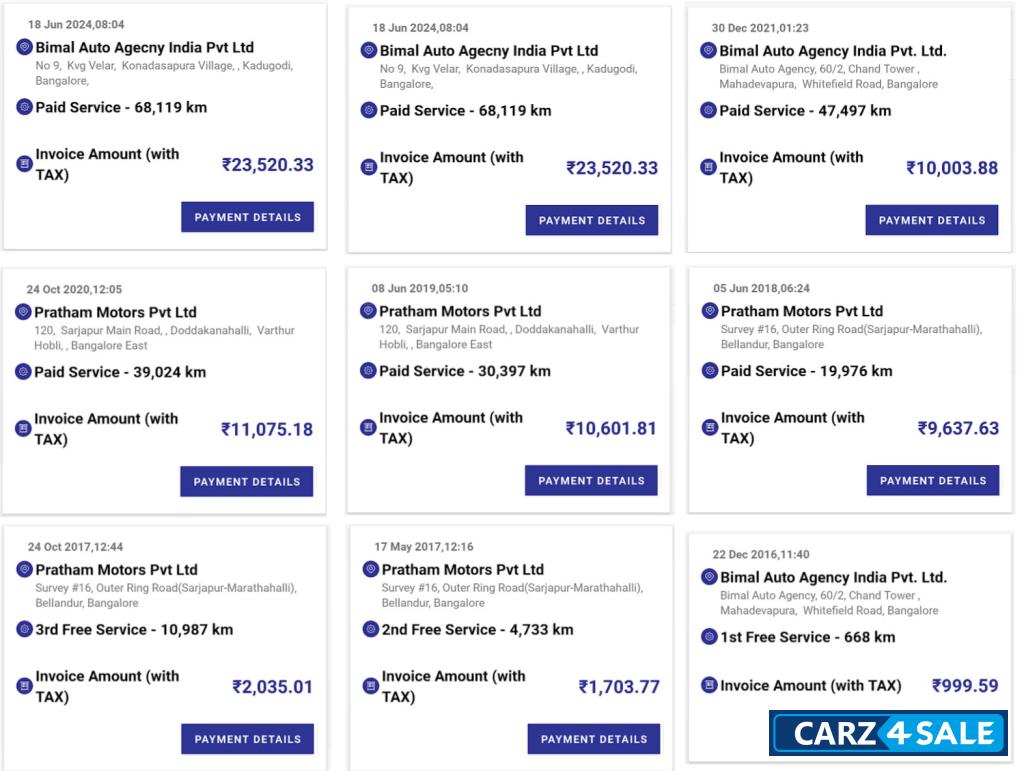Image resolution: width=1024 pixels, height=771 pixels.
Task: View payment details for the 1st Free Service
Action: 932,739
